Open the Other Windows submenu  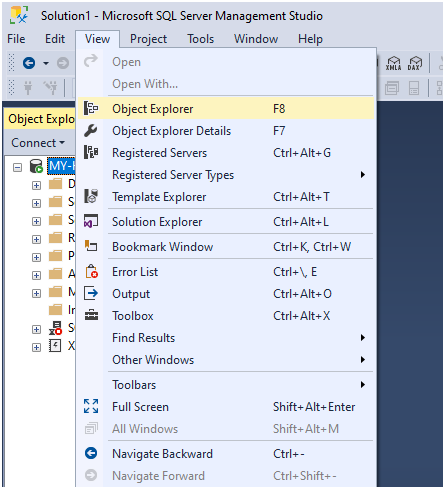click(x=226, y=359)
